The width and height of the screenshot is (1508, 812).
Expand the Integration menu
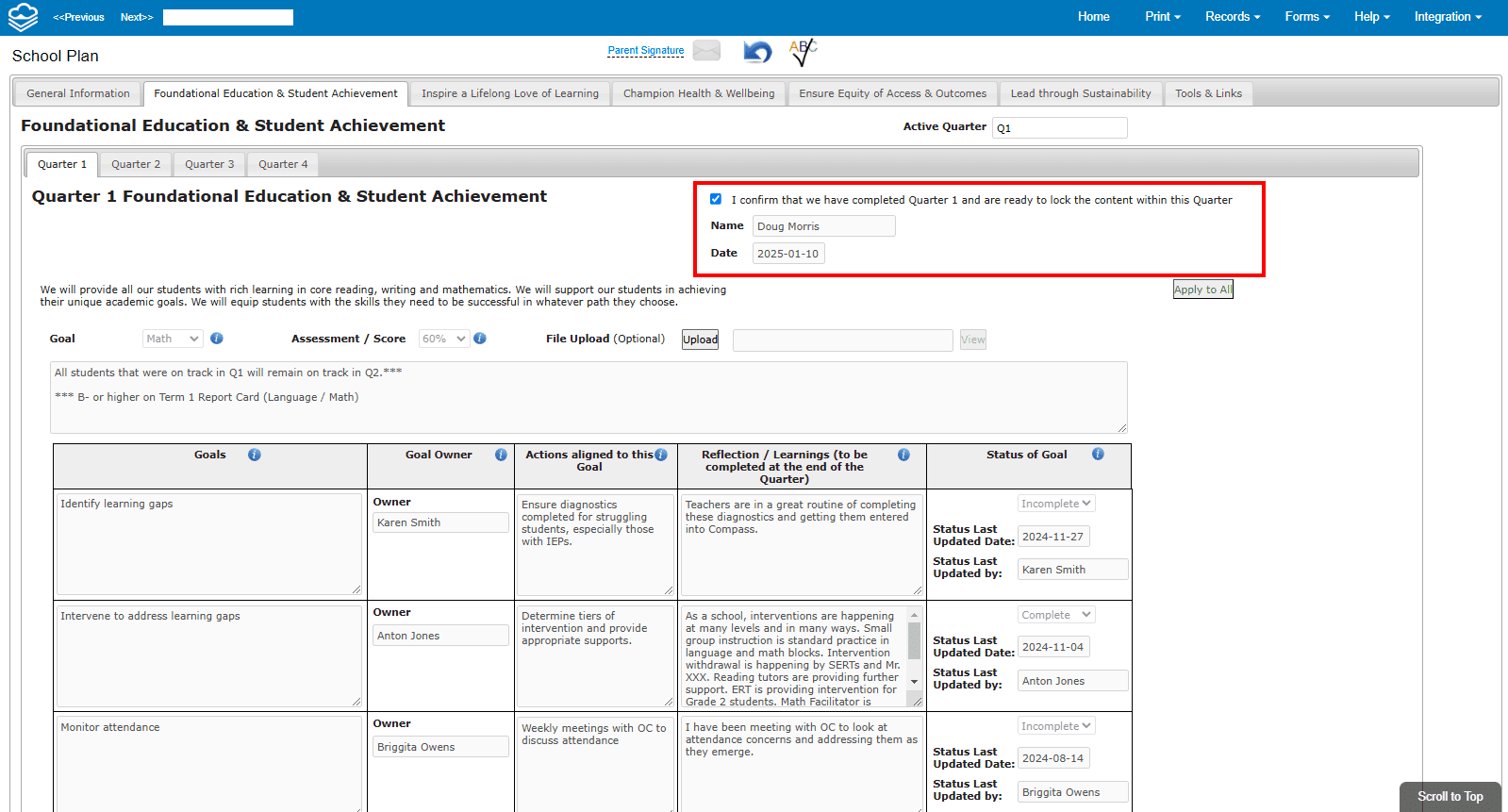click(x=1448, y=17)
